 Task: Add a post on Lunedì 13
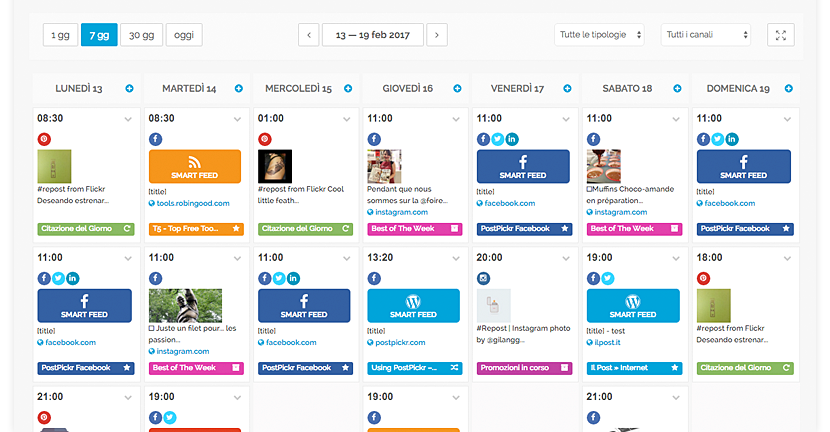pos(129,88)
